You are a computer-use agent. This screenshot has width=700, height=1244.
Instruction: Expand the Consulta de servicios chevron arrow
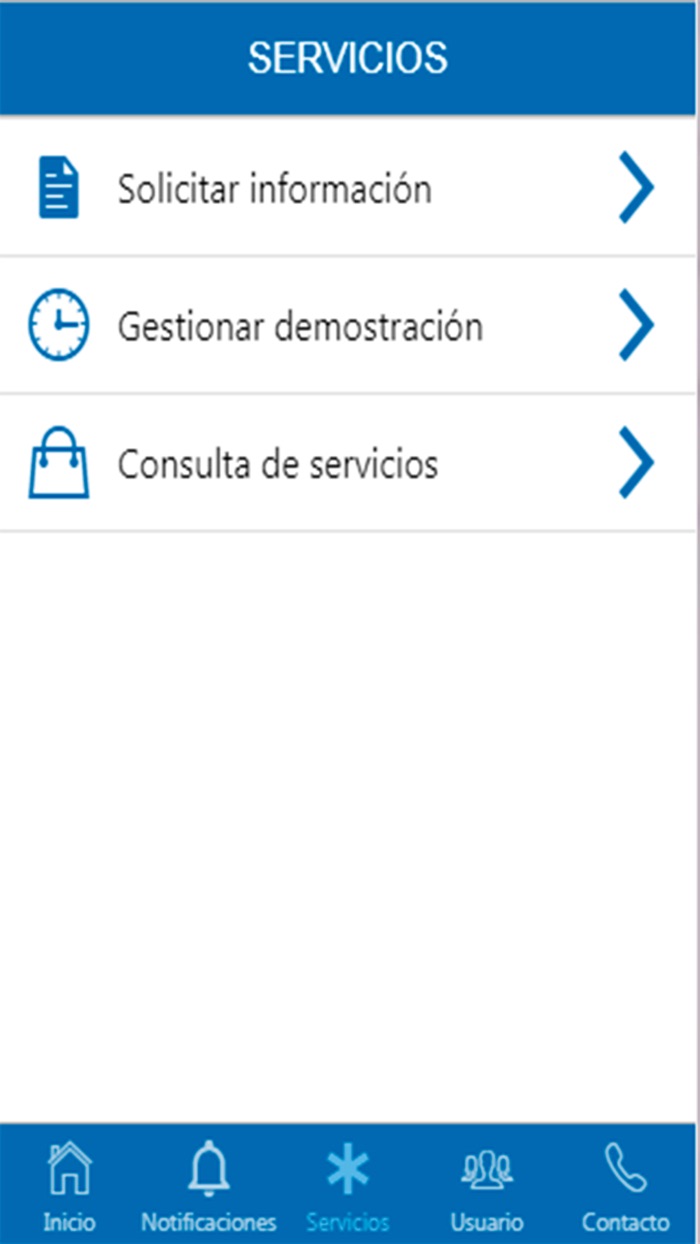pos(638,462)
